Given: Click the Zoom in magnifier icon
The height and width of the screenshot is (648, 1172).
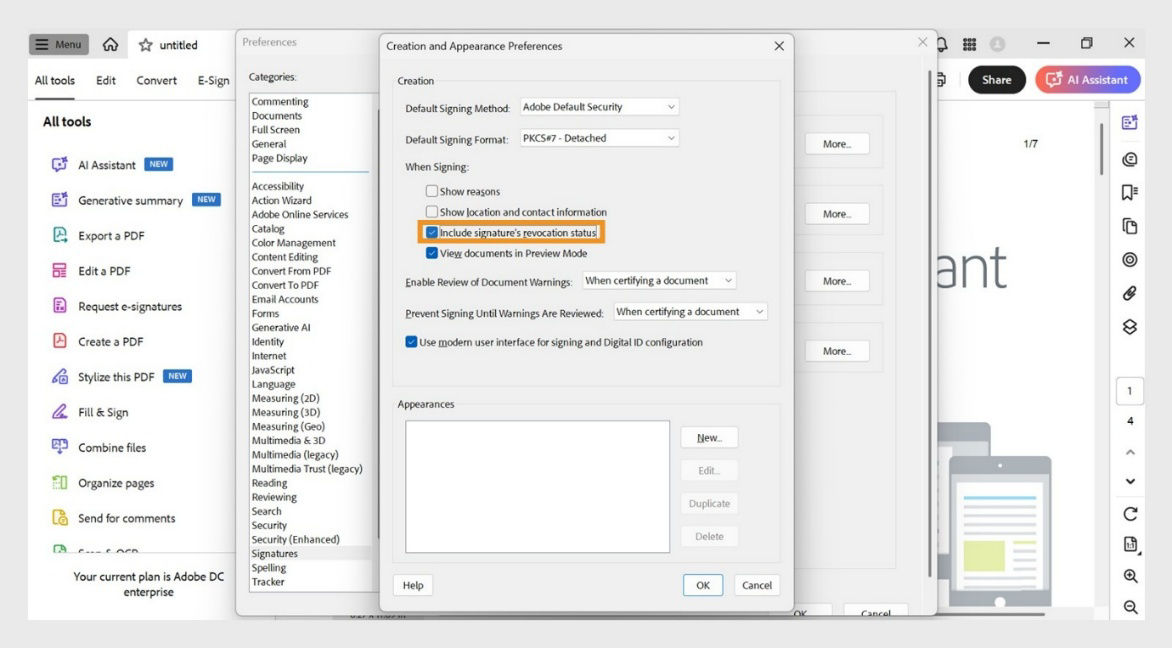Looking at the screenshot, I should click(1129, 576).
